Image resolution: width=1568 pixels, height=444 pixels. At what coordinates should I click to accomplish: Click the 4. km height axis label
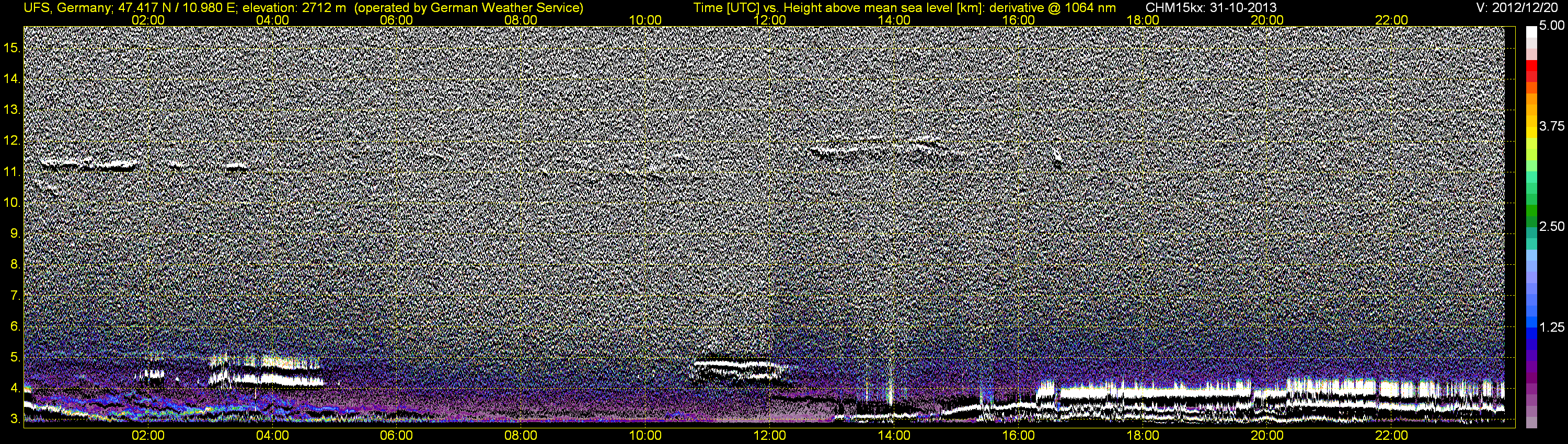tap(15, 389)
